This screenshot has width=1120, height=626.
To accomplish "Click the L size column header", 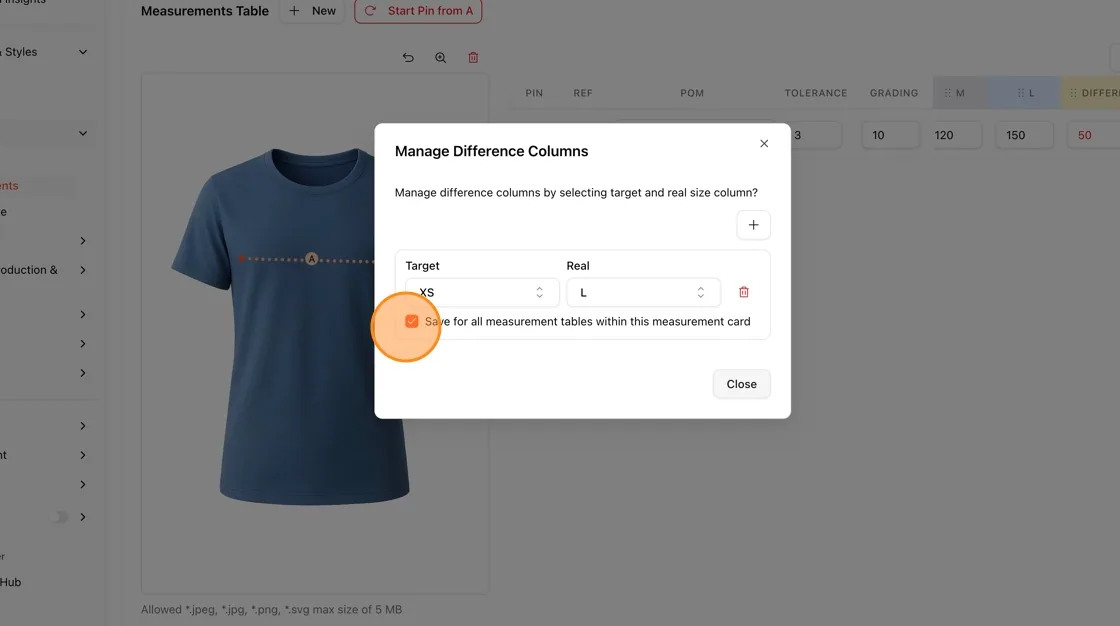I will [x=1025, y=93].
